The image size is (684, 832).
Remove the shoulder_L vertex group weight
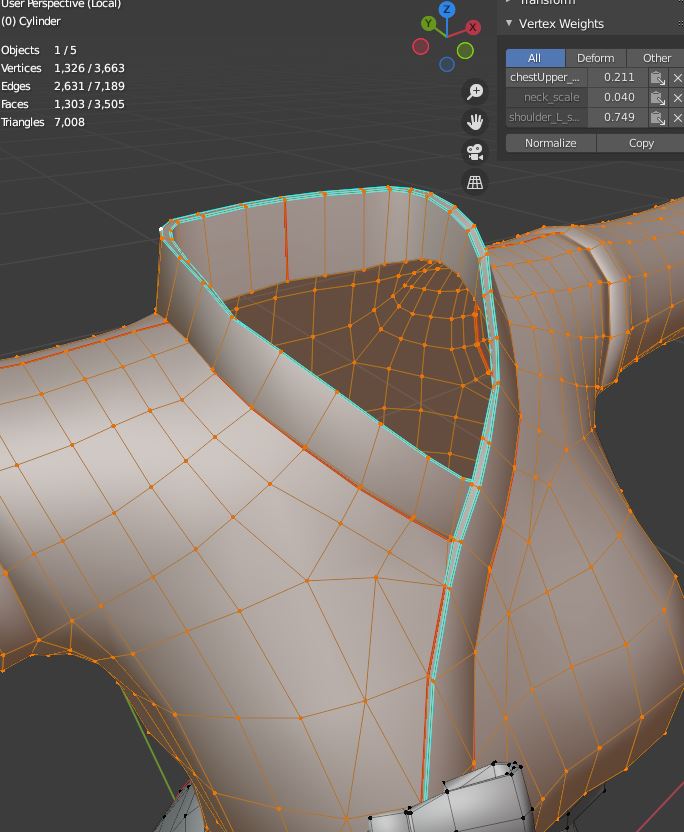pyautogui.click(x=677, y=117)
